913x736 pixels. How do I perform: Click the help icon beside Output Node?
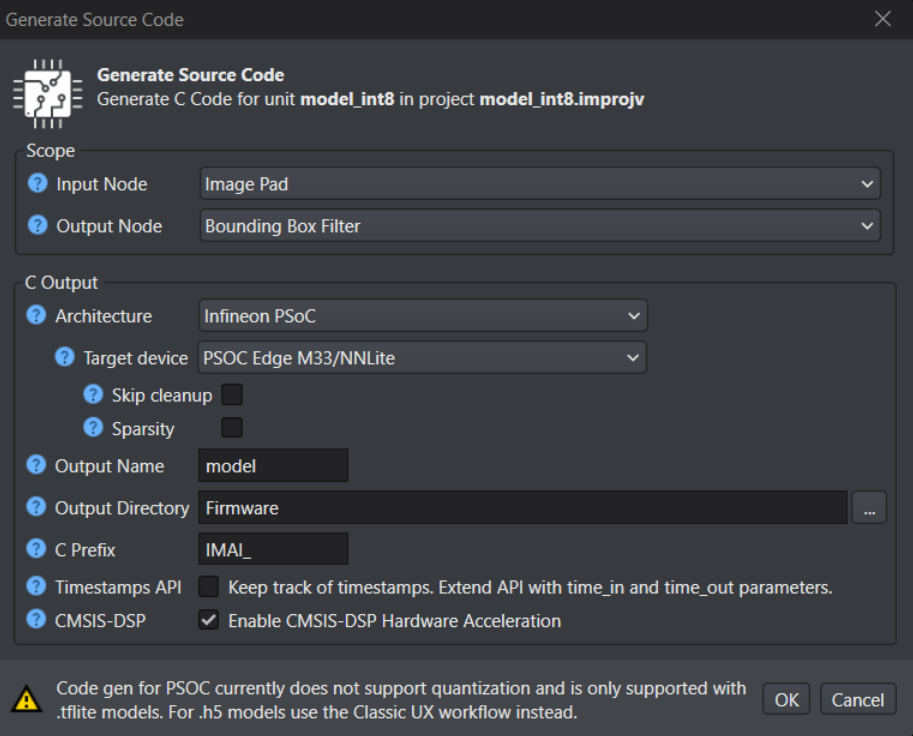(37, 226)
